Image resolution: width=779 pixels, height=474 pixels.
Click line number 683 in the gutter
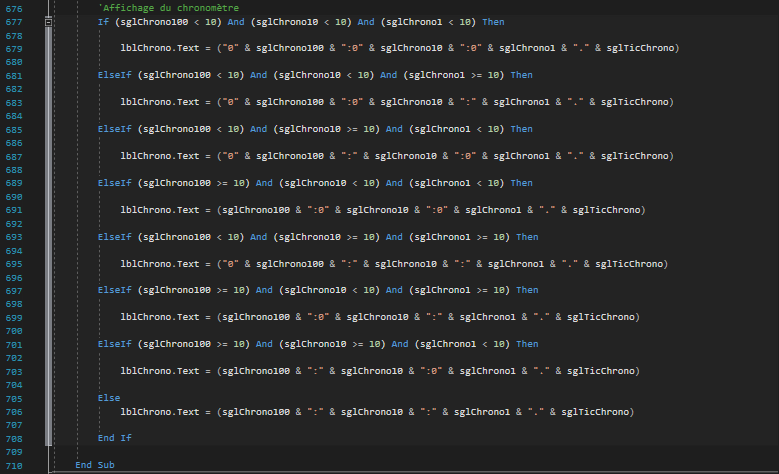coord(14,103)
